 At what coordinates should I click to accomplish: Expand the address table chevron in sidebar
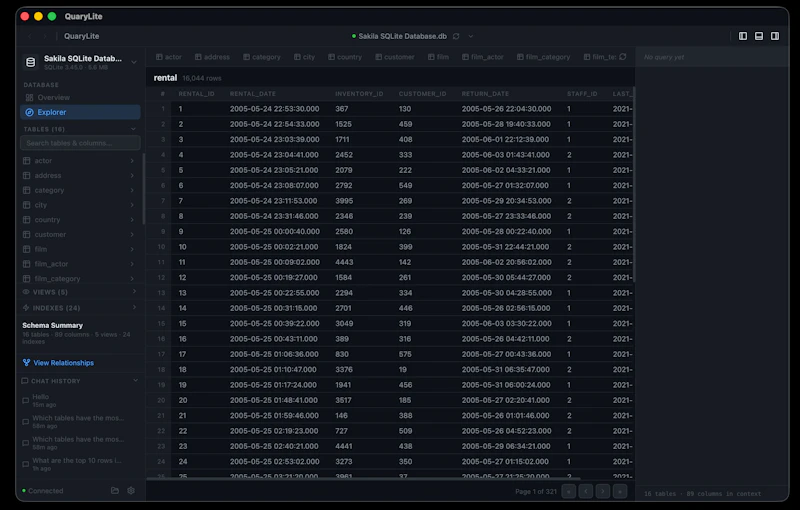pyautogui.click(x=132, y=175)
